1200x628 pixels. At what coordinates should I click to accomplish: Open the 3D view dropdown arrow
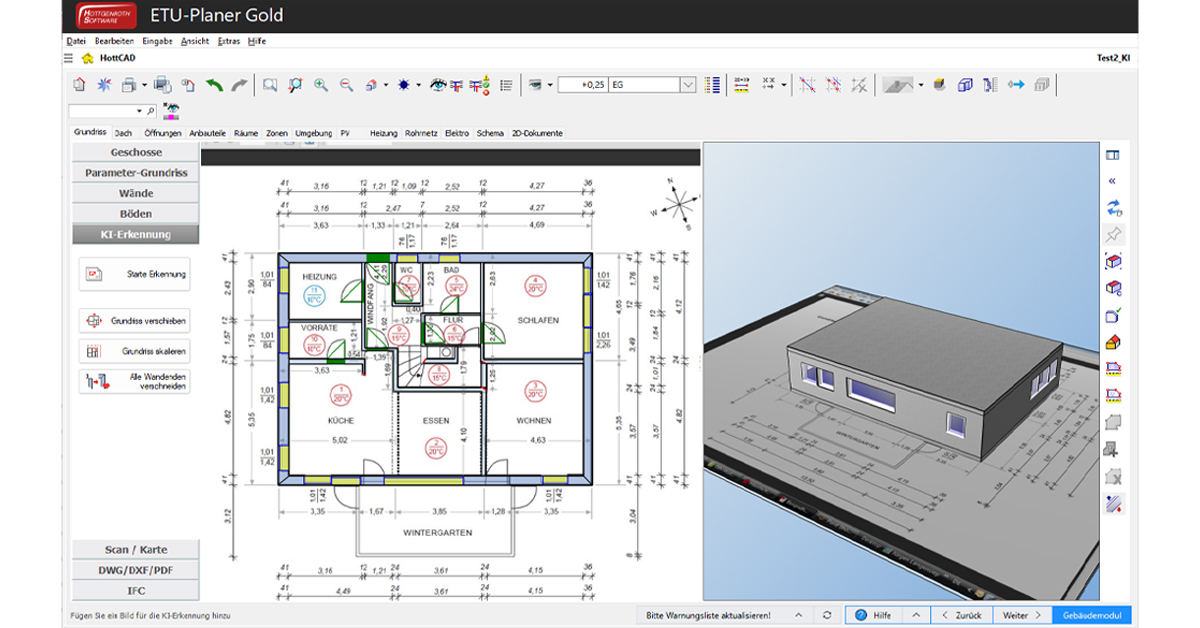[386, 85]
